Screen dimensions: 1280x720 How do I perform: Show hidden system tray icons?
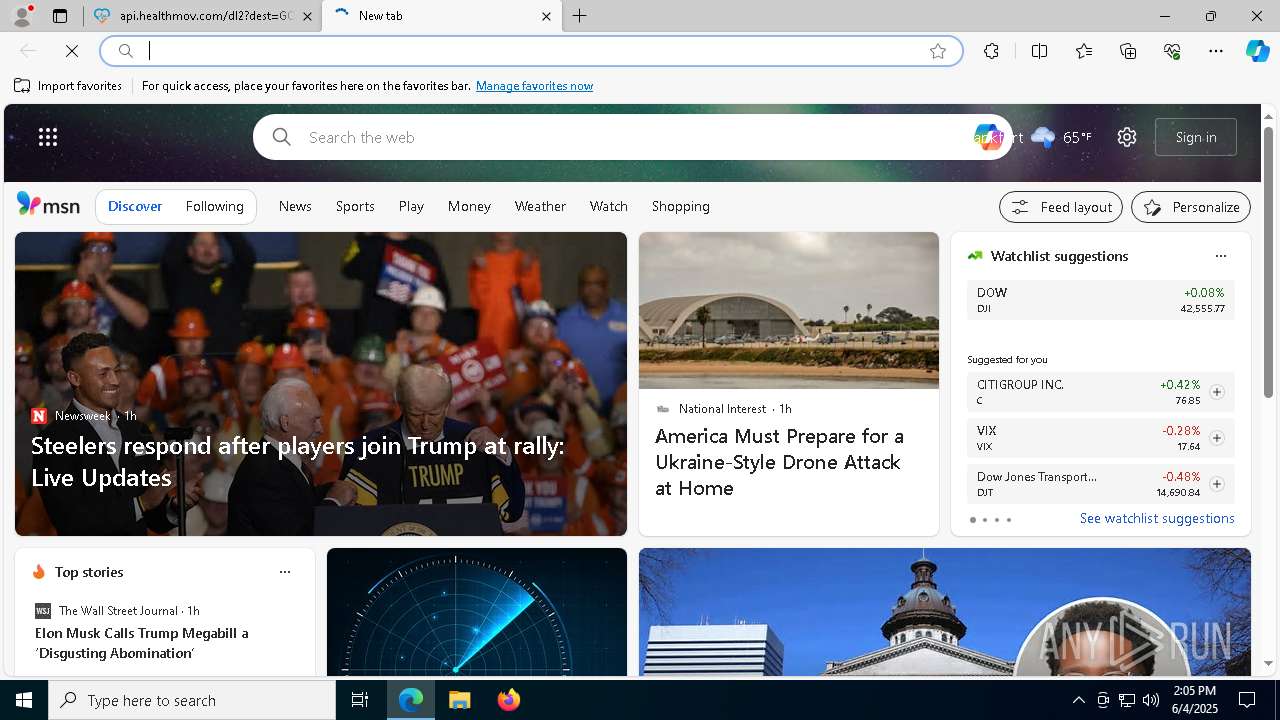pyautogui.click(x=1078, y=700)
